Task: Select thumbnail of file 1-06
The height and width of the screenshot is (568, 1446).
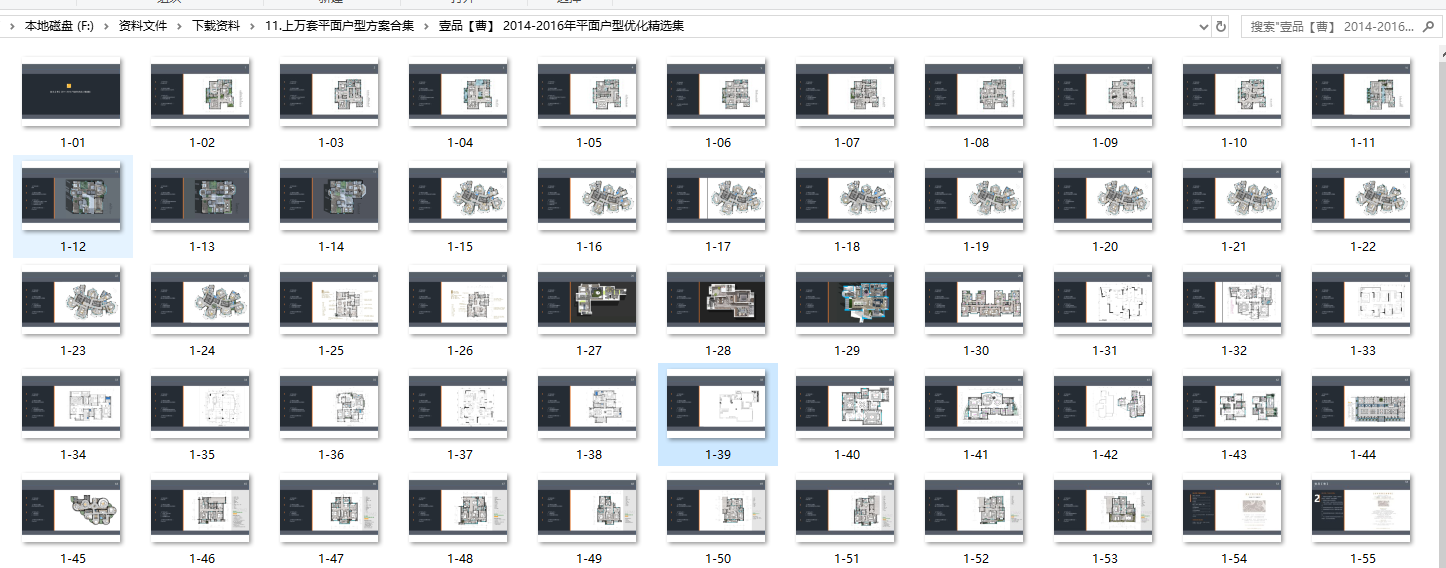Action: 716,91
